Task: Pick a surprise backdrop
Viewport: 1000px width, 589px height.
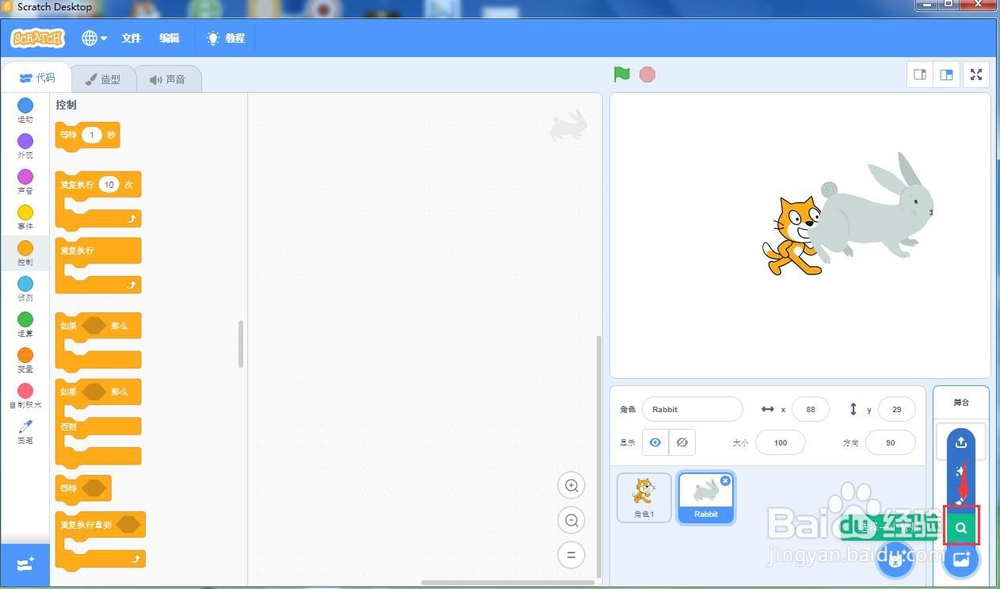Action: 961,472
